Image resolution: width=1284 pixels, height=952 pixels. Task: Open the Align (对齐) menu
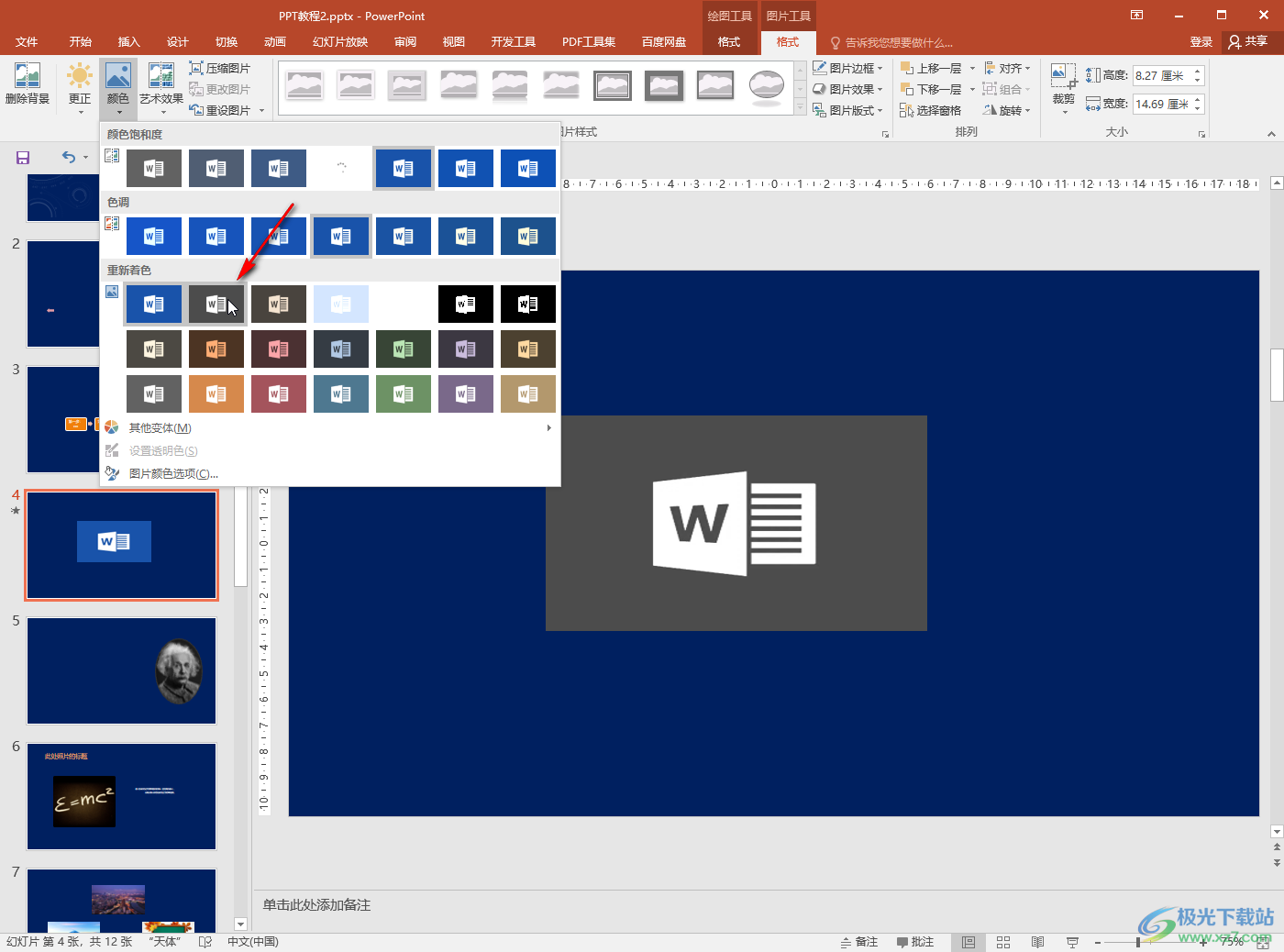pos(1007,68)
